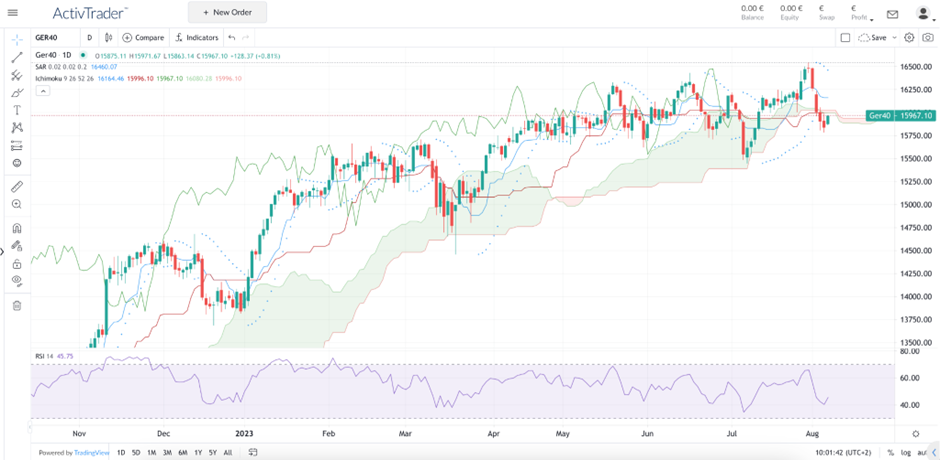Open the hamburger menu beside ActivTrader logo
Screen dimensions: 940x460
pos(14,13)
